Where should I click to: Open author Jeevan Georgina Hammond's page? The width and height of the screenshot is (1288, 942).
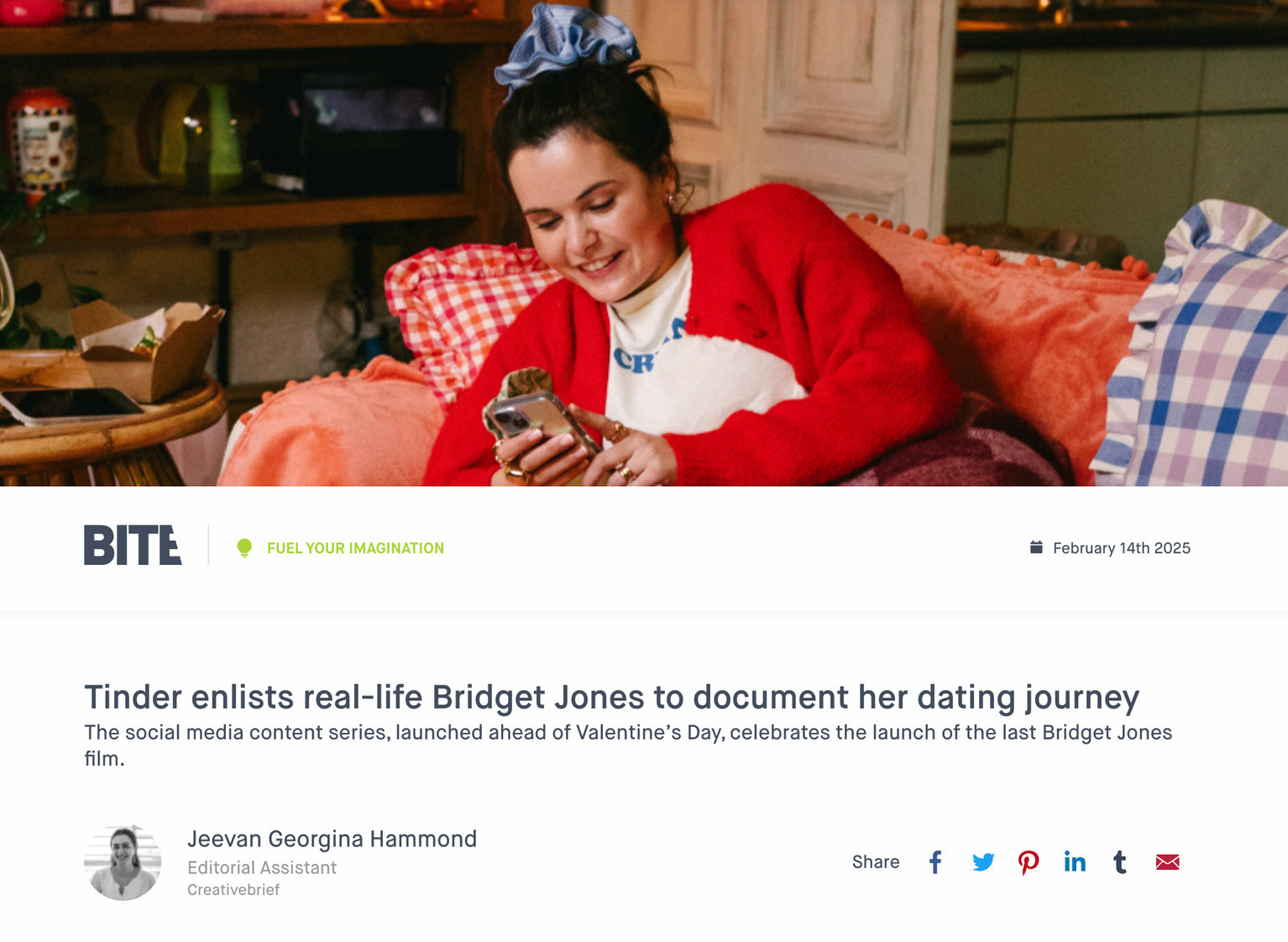coord(332,839)
